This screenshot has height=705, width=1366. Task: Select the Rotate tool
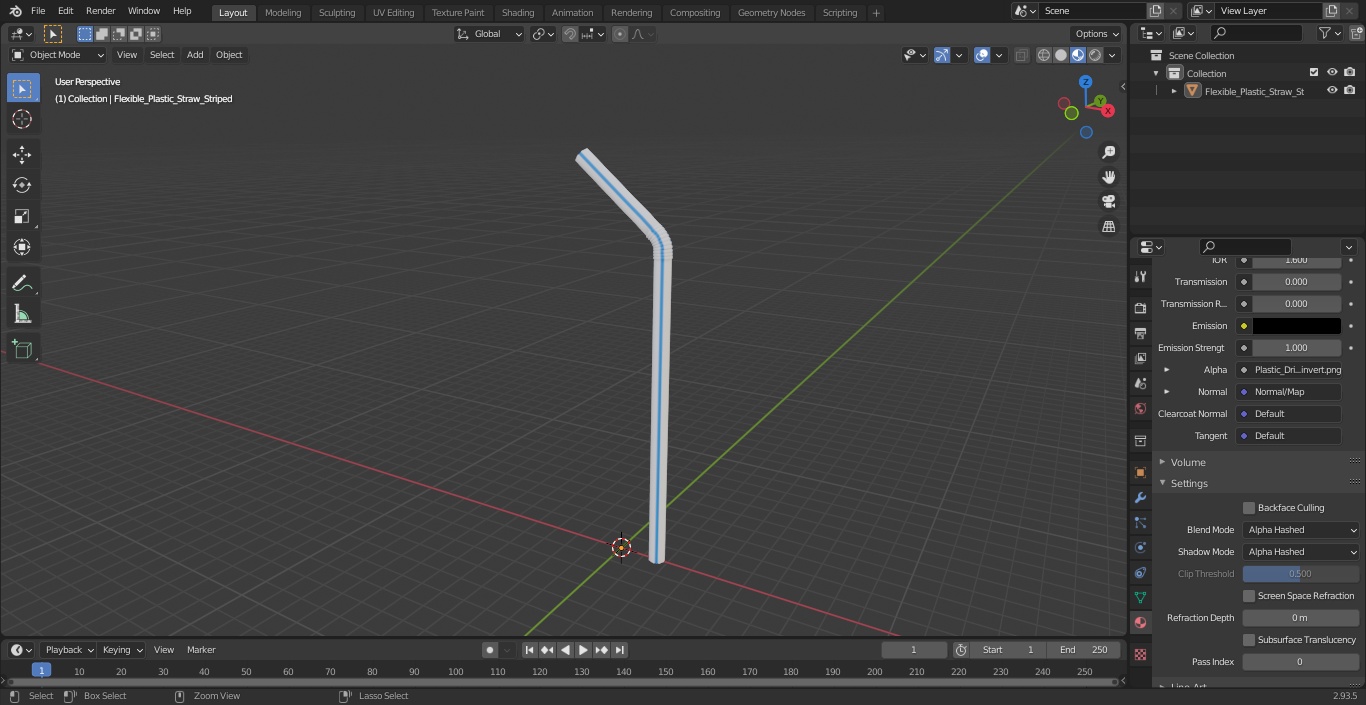[22, 185]
